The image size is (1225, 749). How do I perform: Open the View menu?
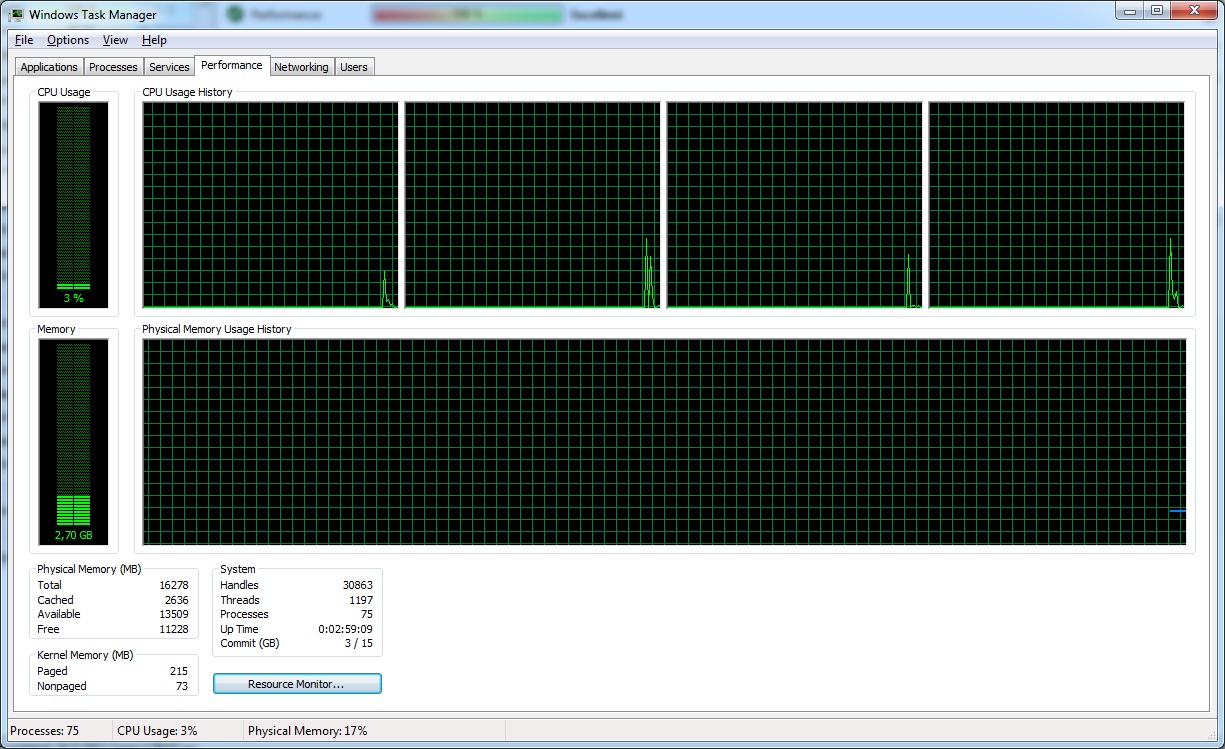pos(115,40)
